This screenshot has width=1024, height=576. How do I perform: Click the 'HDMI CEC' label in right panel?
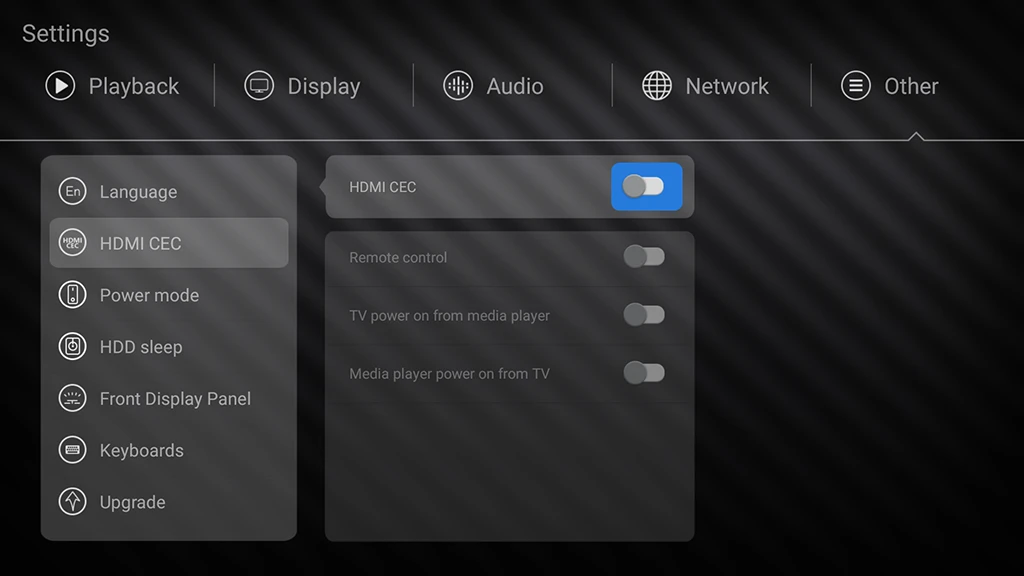(x=383, y=187)
